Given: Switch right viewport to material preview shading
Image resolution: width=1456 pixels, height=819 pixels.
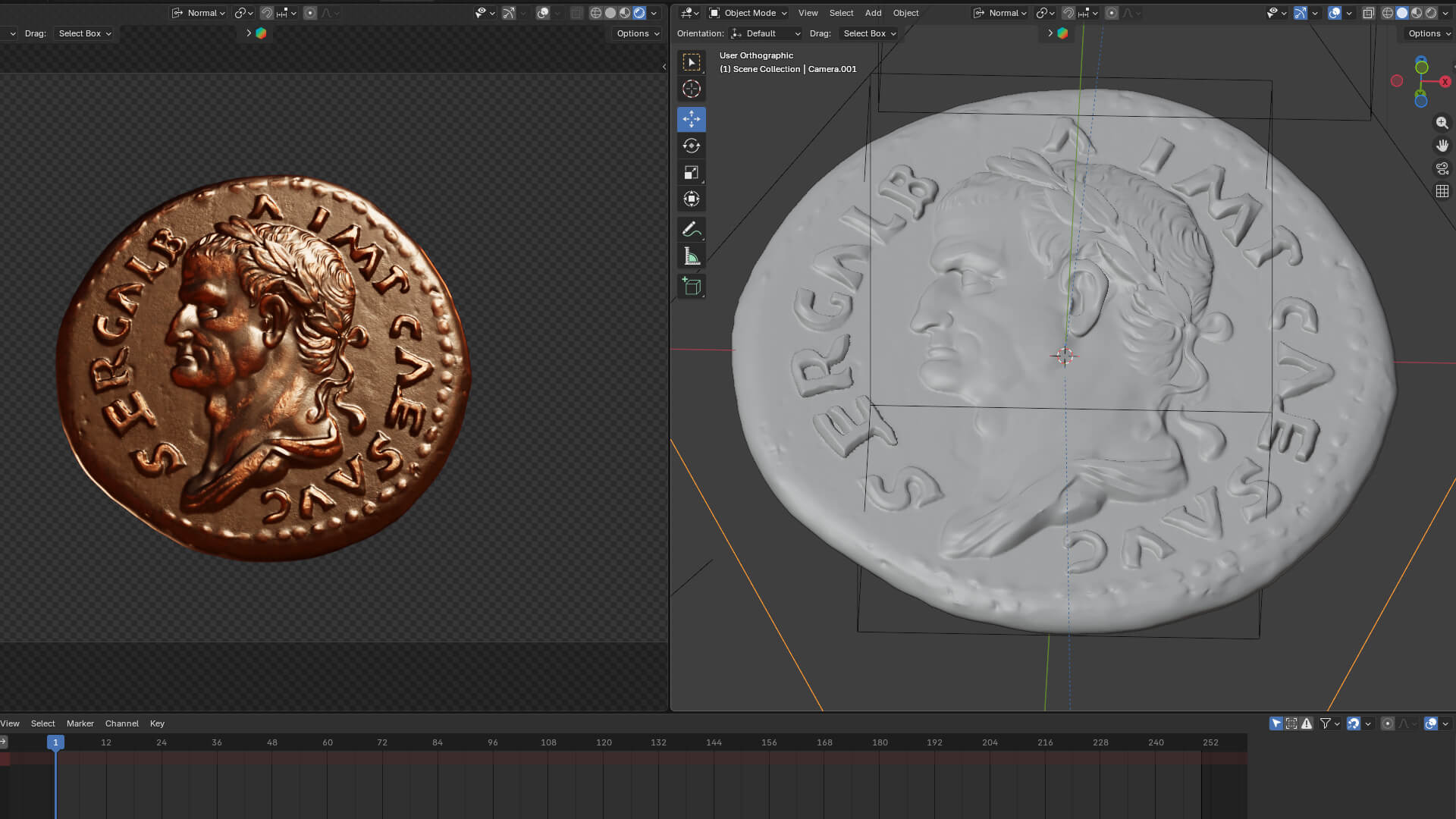Looking at the screenshot, I should click(1416, 13).
